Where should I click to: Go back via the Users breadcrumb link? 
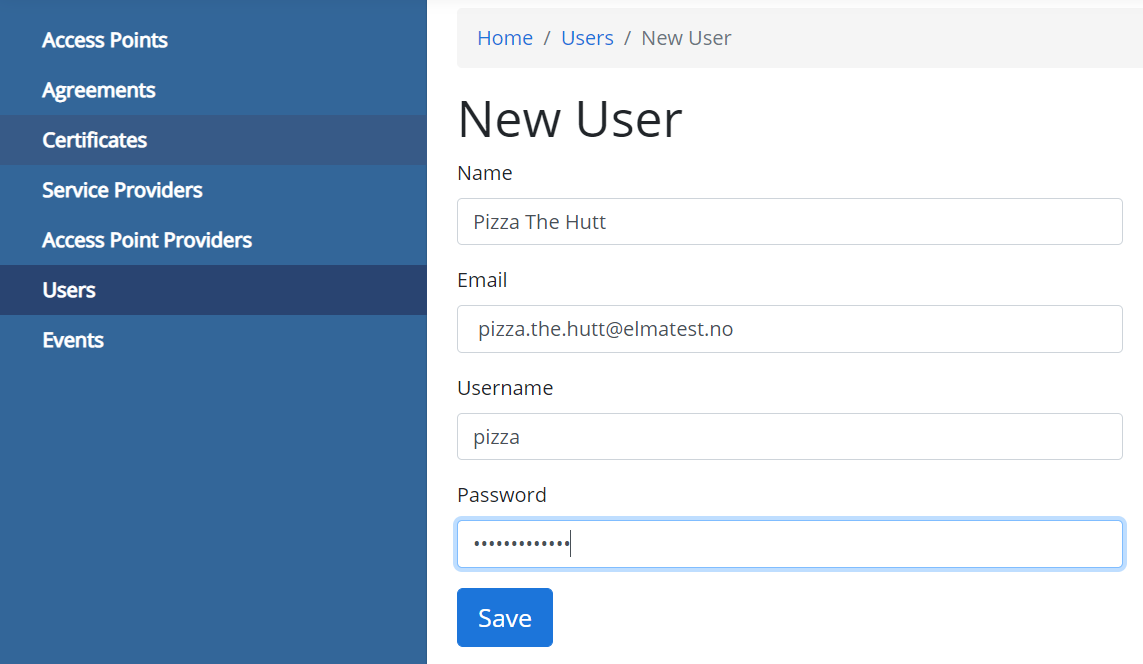(587, 38)
